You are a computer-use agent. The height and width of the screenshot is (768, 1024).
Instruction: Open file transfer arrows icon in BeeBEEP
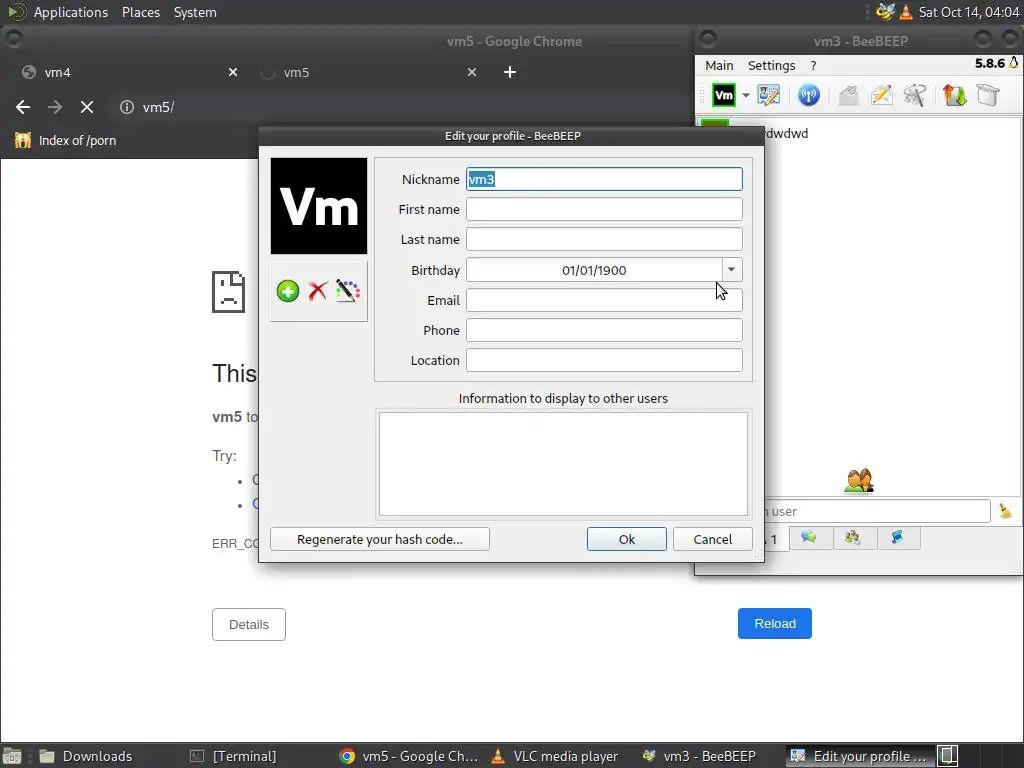pyautogui.click(x=955, y=95)
